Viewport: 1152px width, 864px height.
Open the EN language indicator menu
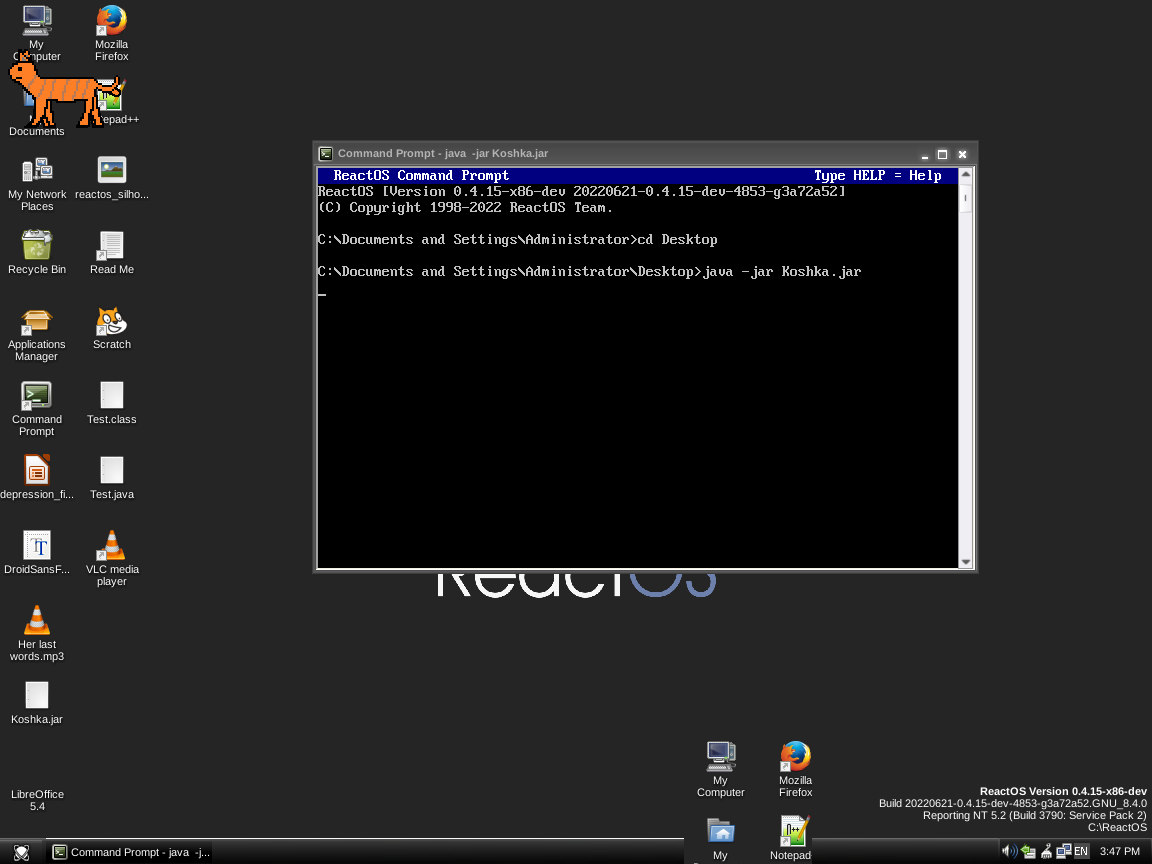pos(1080,852)
